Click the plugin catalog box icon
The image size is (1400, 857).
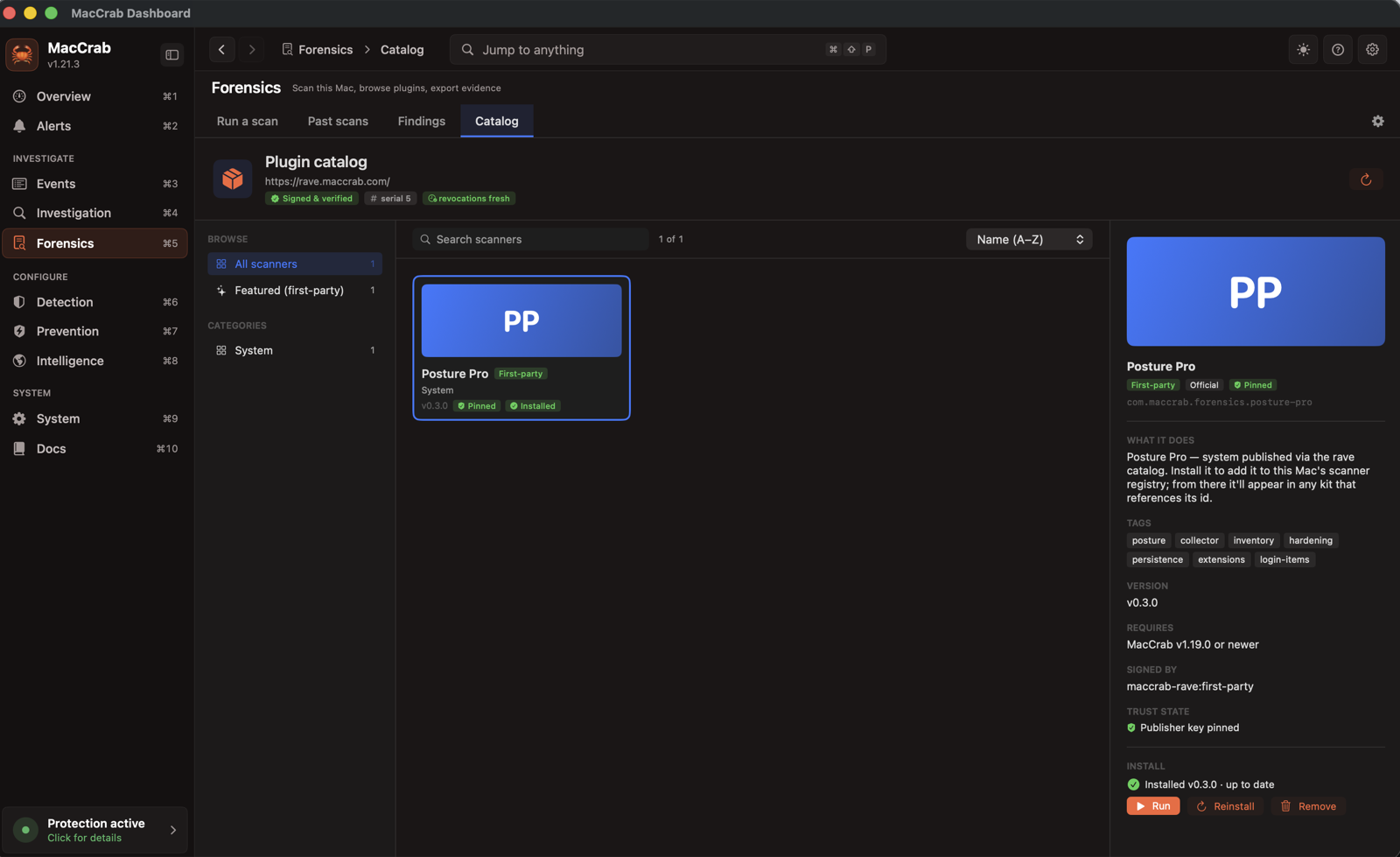click(233, 179)
